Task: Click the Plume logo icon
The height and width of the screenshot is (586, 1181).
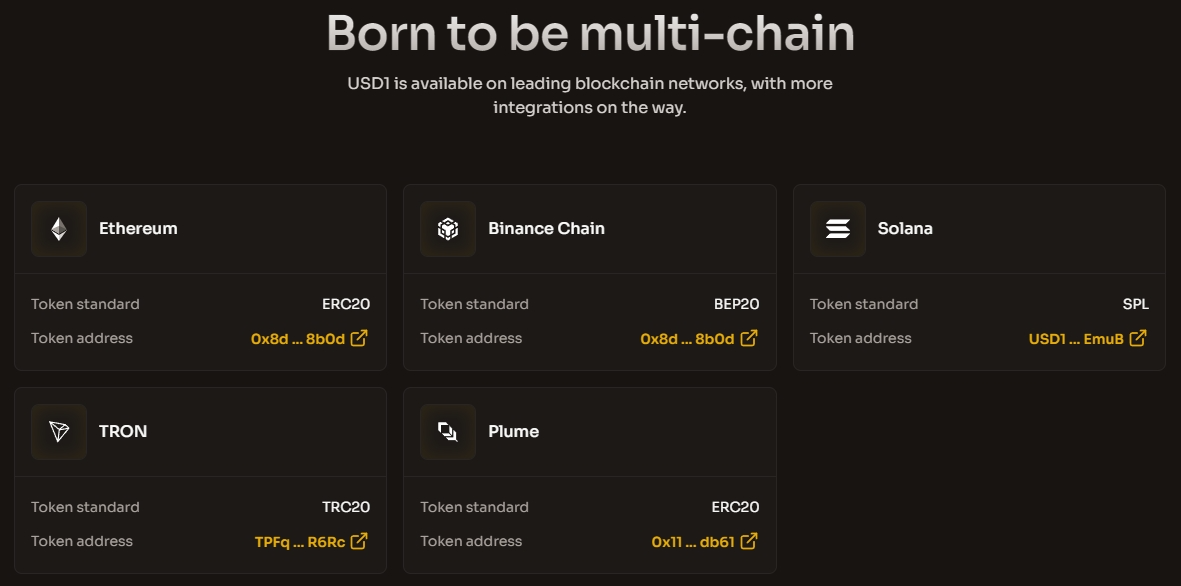Action: click(x=448, y=432)
